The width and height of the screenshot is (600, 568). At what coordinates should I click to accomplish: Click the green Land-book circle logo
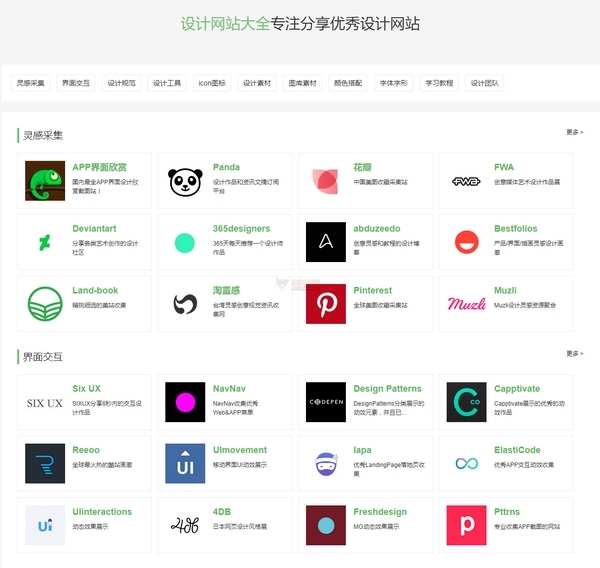(x=45, y=304)
